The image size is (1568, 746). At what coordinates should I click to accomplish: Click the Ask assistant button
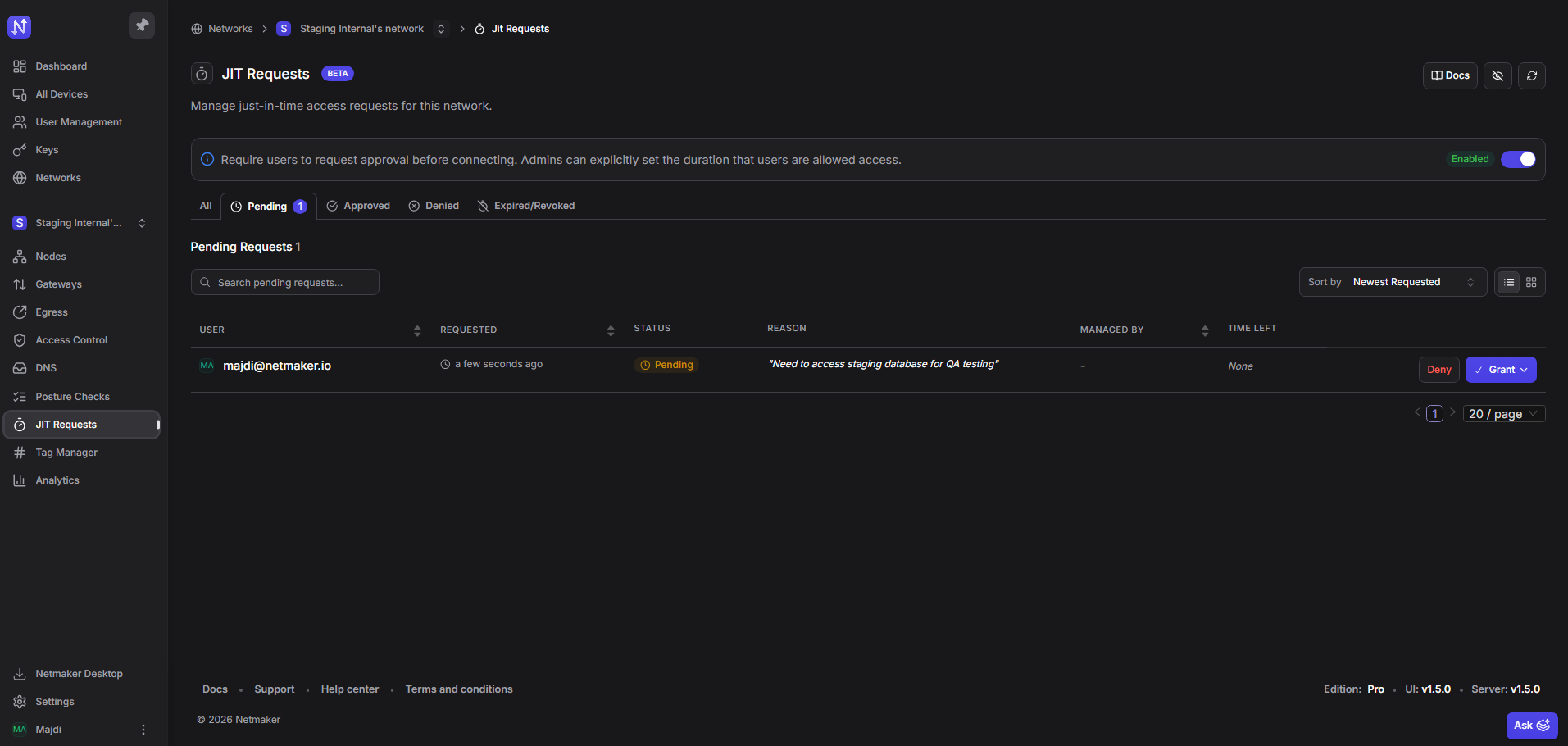coord(1531,726)
